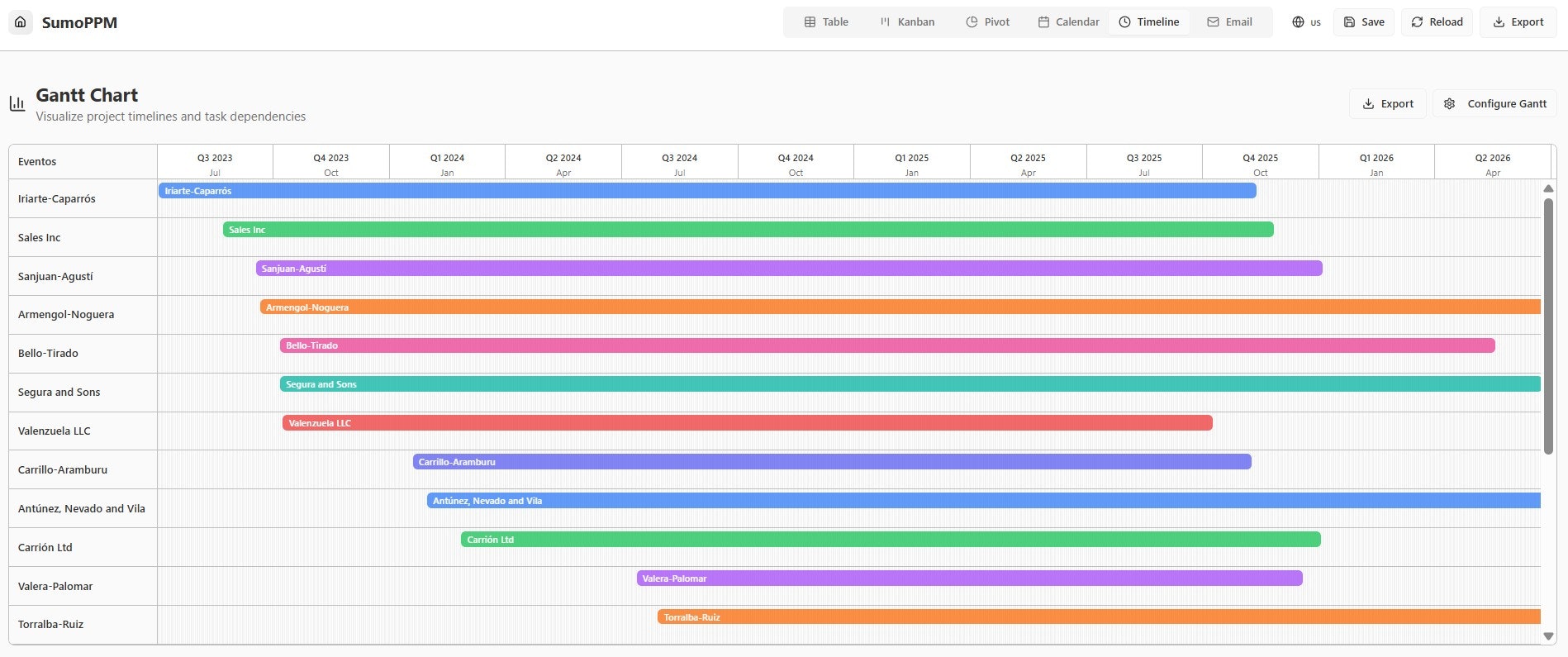Click the Valera-Palomar row label
Image resolution: width=1568 pixels, height=657 pixels.
point(55,587)
